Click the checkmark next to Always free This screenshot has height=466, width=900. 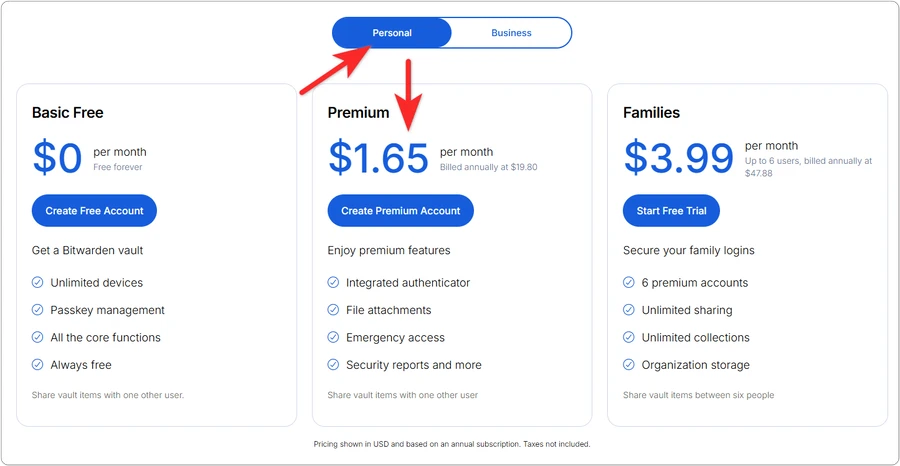[x=38, y=365]
